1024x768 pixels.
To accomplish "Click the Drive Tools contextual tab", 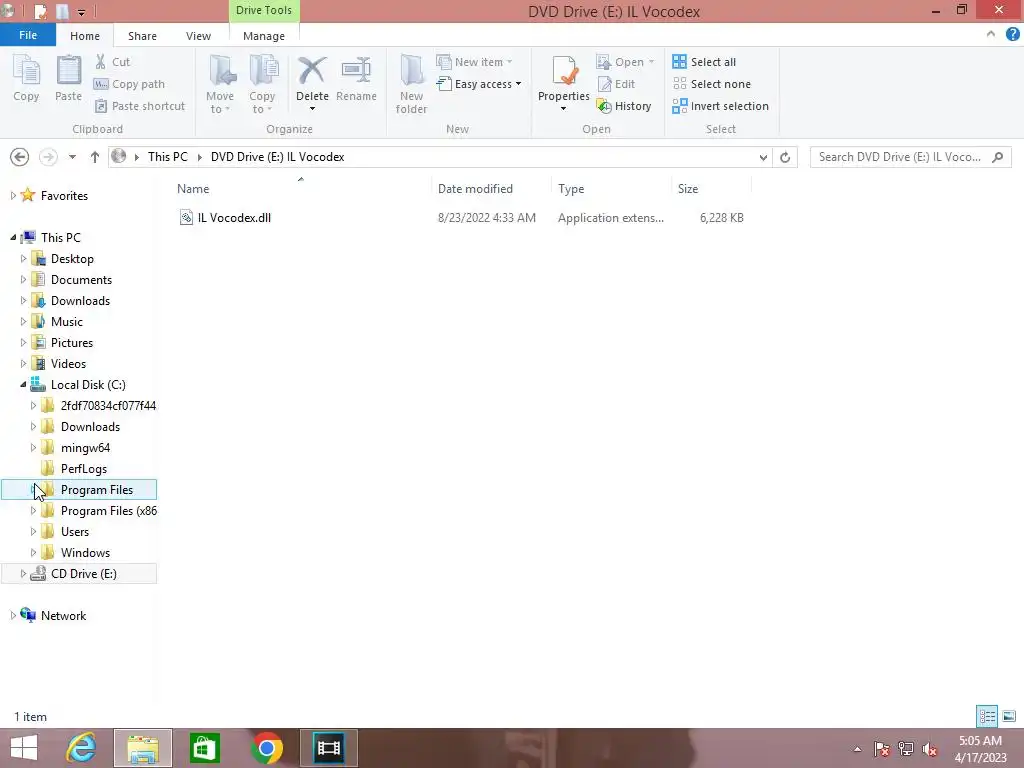I will 264,10.
